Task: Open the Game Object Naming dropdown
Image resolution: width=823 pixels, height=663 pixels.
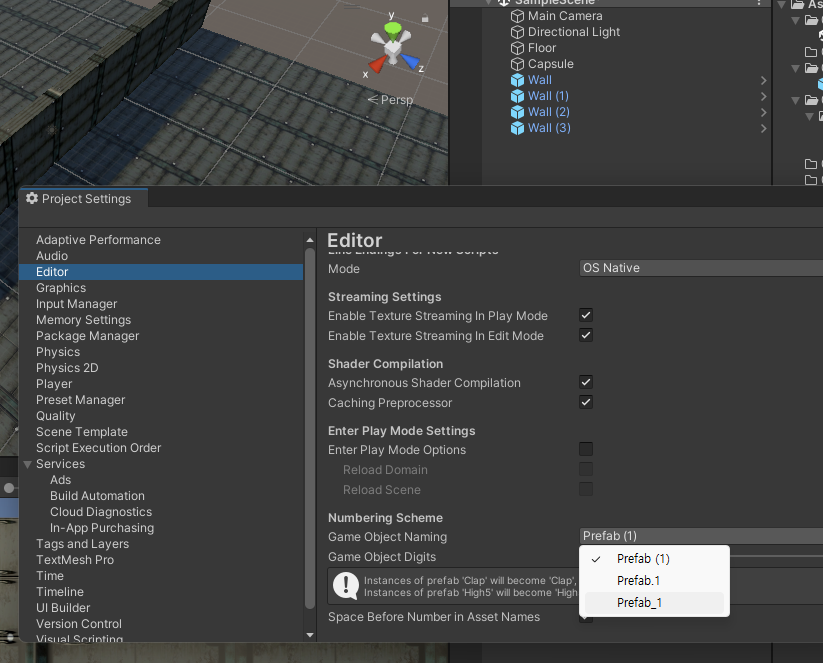Action: pyautogui.click(x=701, y=536)
